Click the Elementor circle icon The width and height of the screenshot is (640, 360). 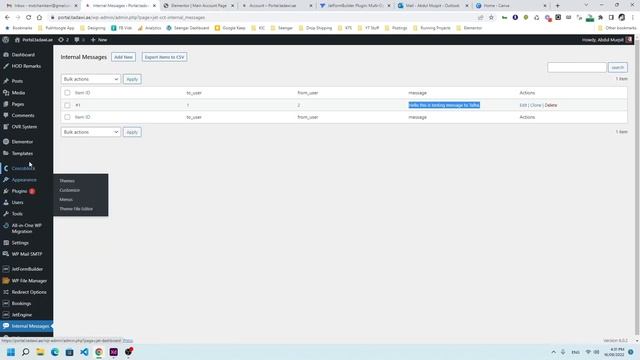click(x=6, y=142)
